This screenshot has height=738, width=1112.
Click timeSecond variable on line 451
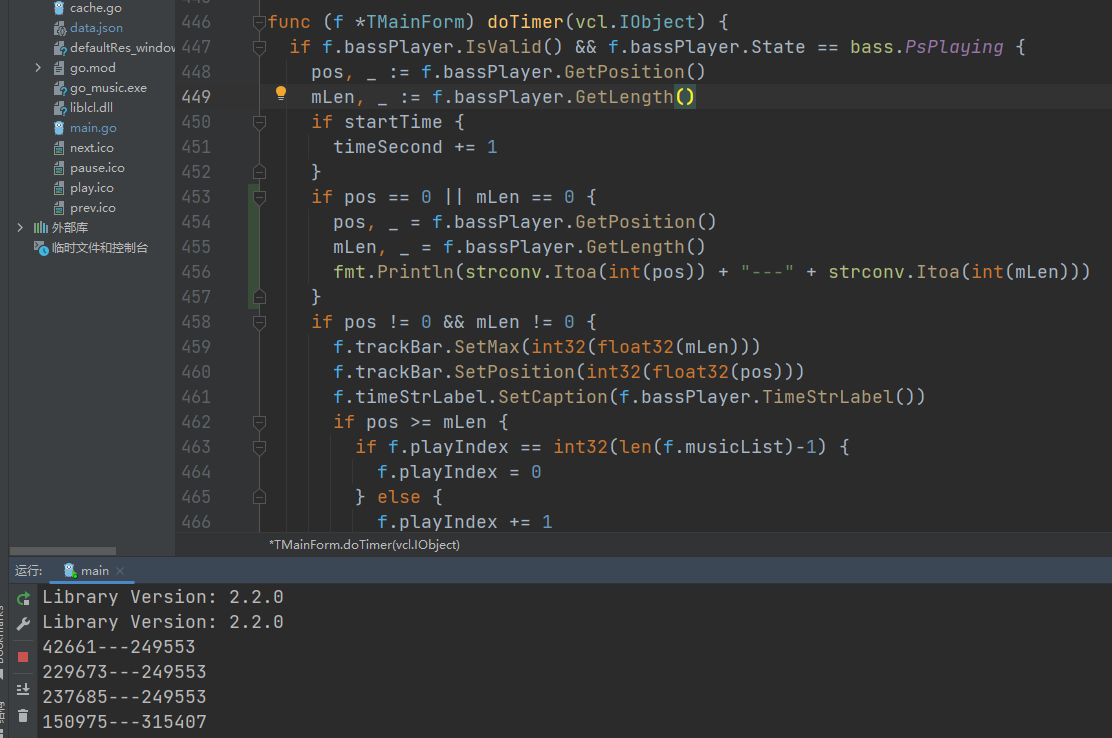(x=388, y=147)
